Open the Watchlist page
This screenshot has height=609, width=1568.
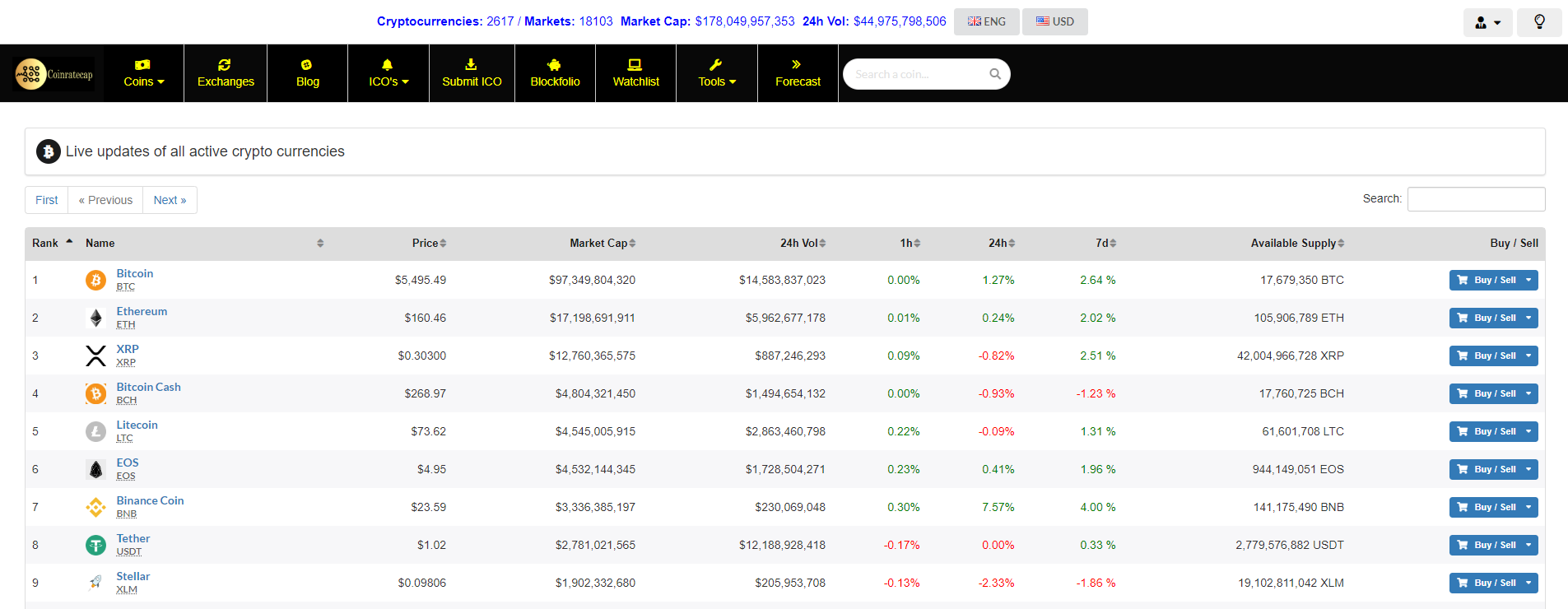635,73
